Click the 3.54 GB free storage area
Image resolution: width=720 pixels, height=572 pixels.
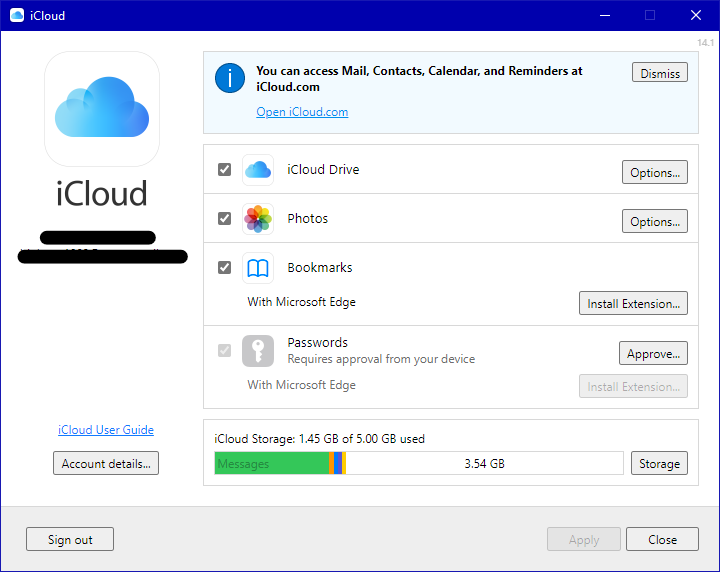[x=484, y=463]
